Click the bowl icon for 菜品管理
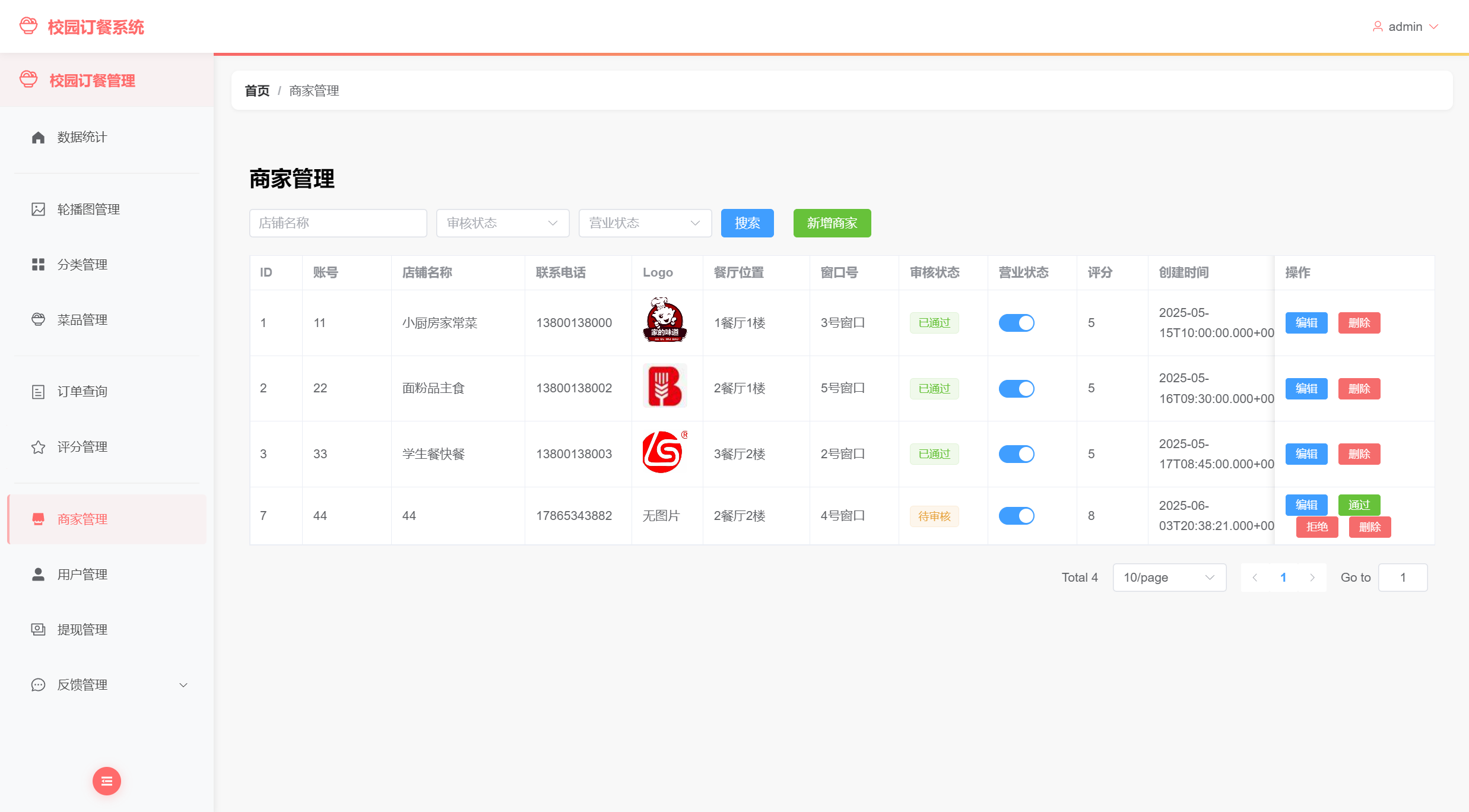This screenshot has height=812, width=1469. pos(38,320)
